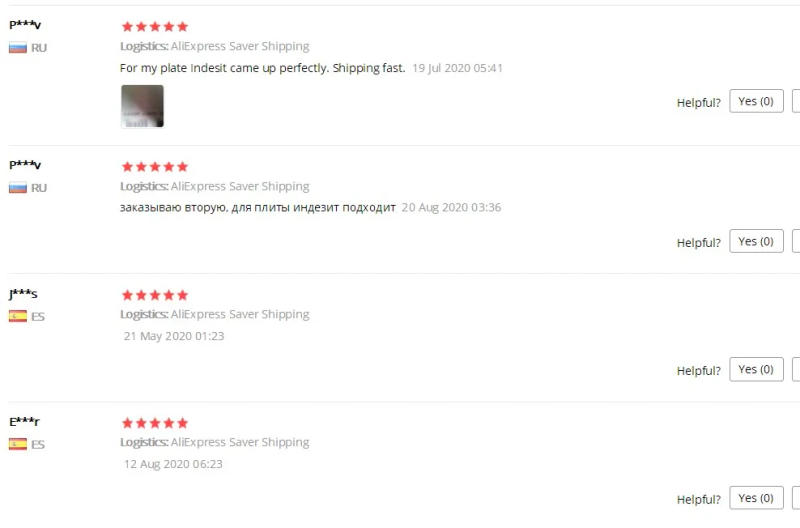Click the Russian-language review text
This screenshot has height=528, width=800.
(x=258, y=208)
